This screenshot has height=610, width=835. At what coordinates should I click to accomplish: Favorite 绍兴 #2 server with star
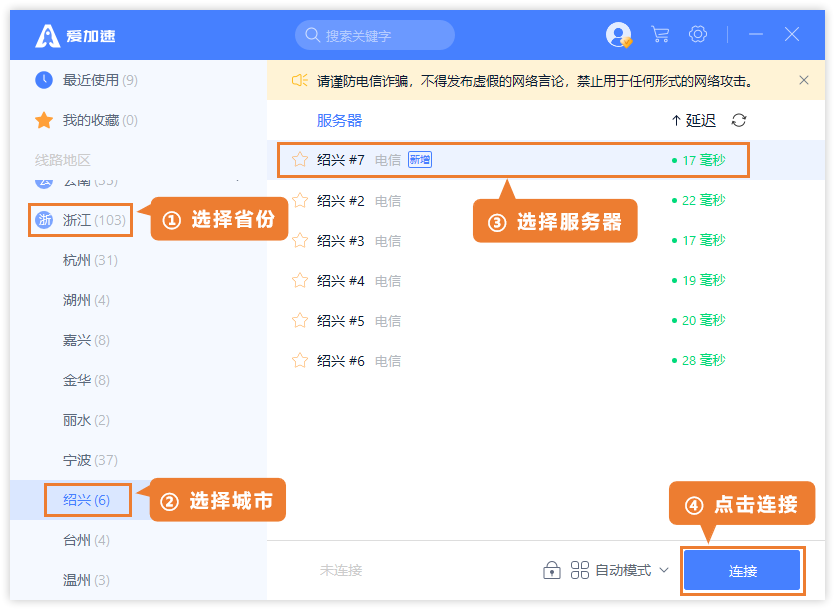[300, 200]
